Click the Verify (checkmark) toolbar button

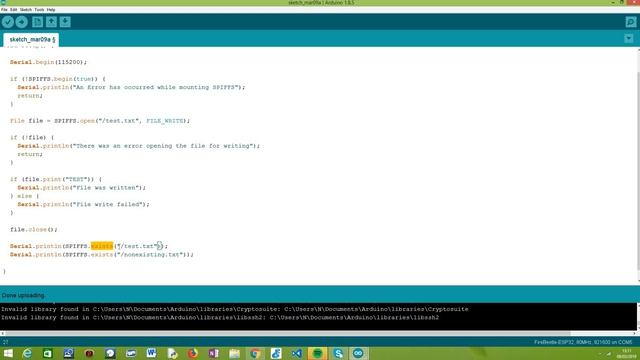tap(8, 22)
